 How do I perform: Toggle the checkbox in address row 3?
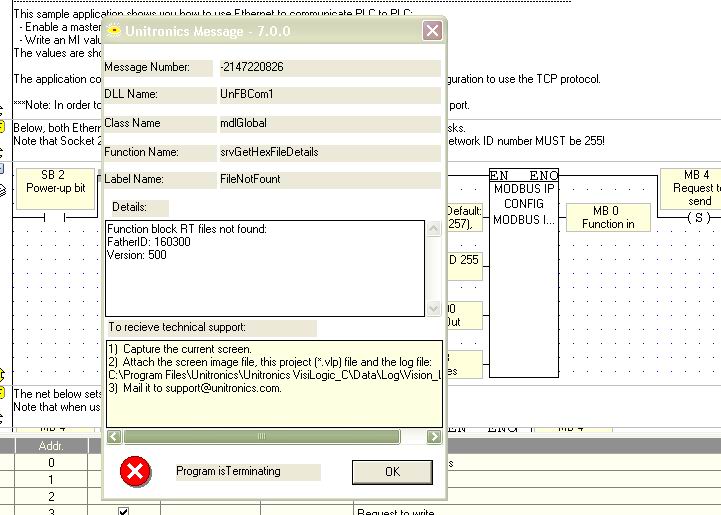pos(123,511)
